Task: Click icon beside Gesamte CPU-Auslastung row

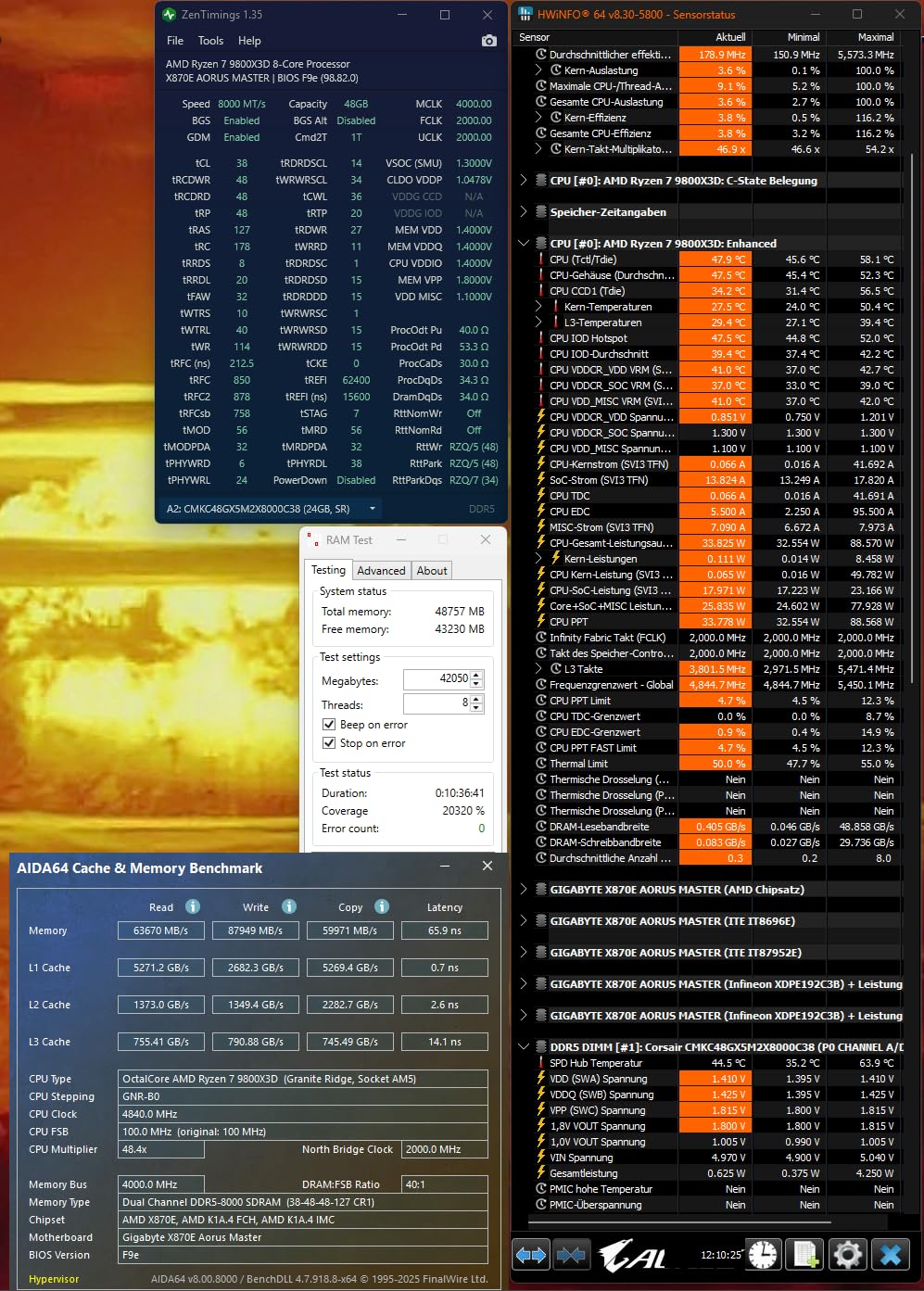Action: 541,102
